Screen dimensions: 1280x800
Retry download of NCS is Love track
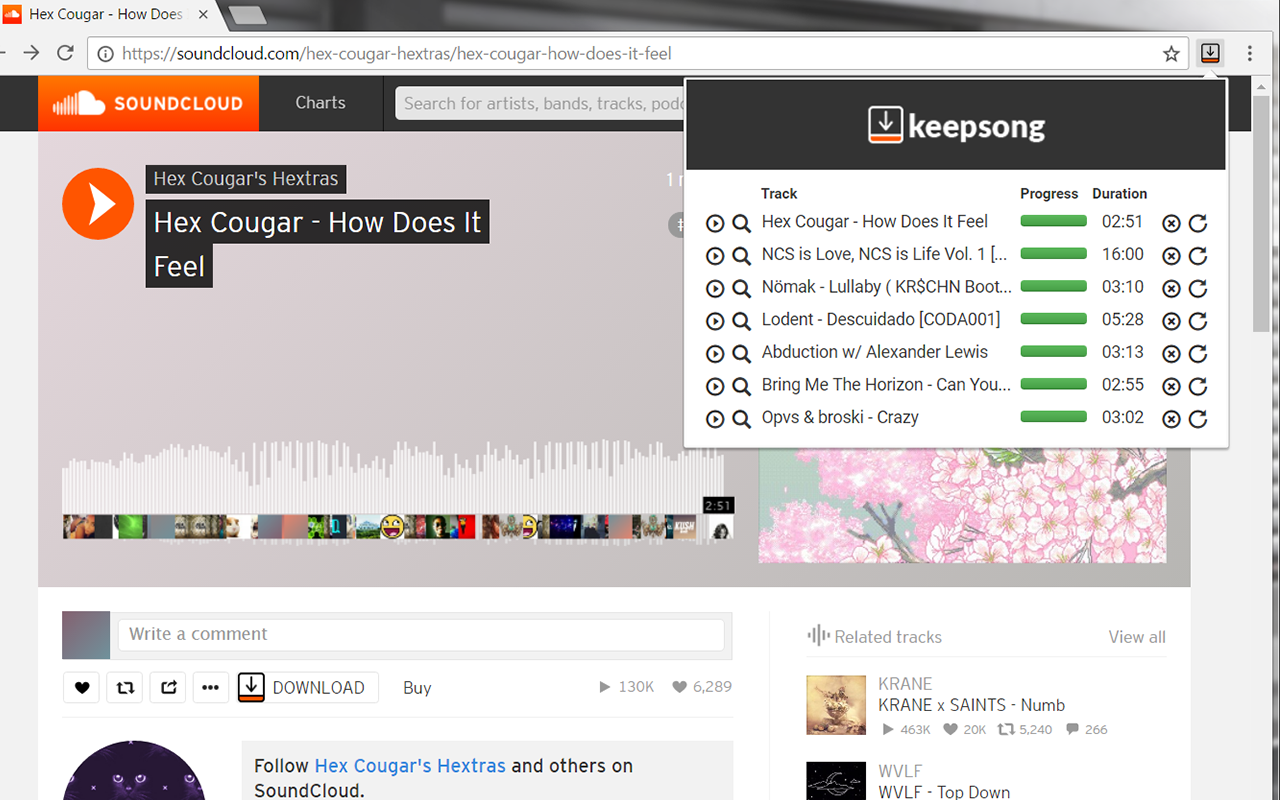(1198, 256)
